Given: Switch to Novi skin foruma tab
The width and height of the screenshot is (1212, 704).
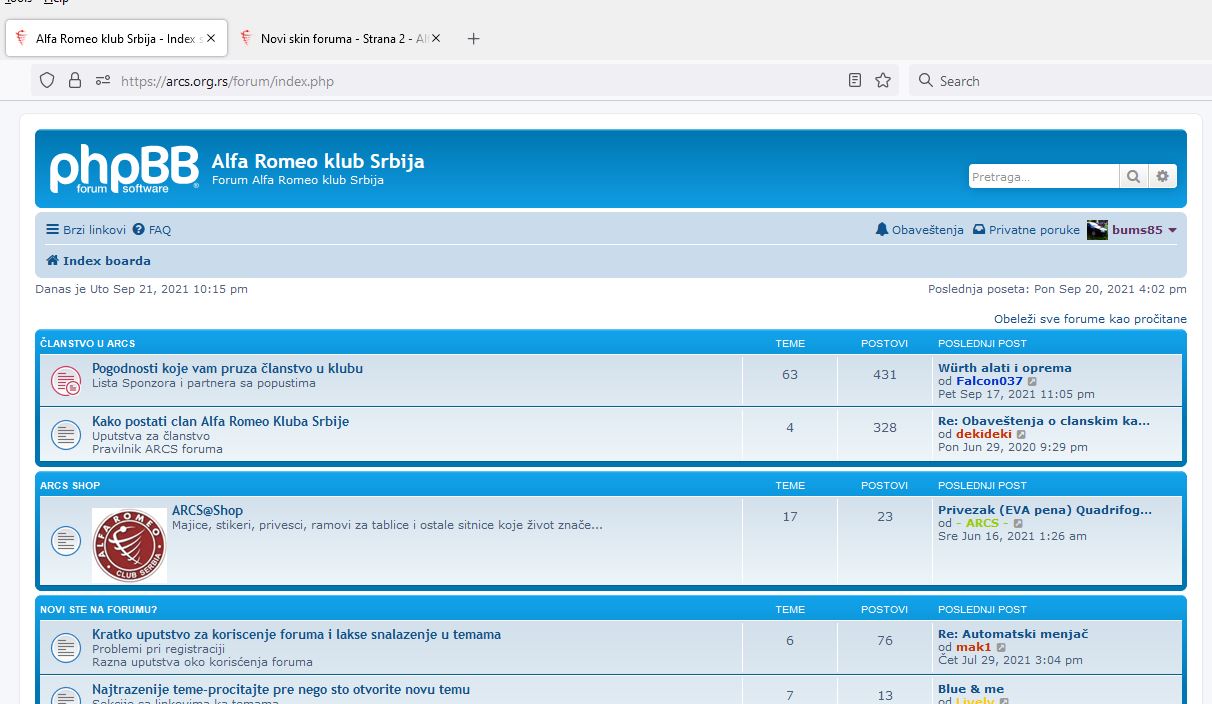Looking at the screenshot, I should [342, 38].
